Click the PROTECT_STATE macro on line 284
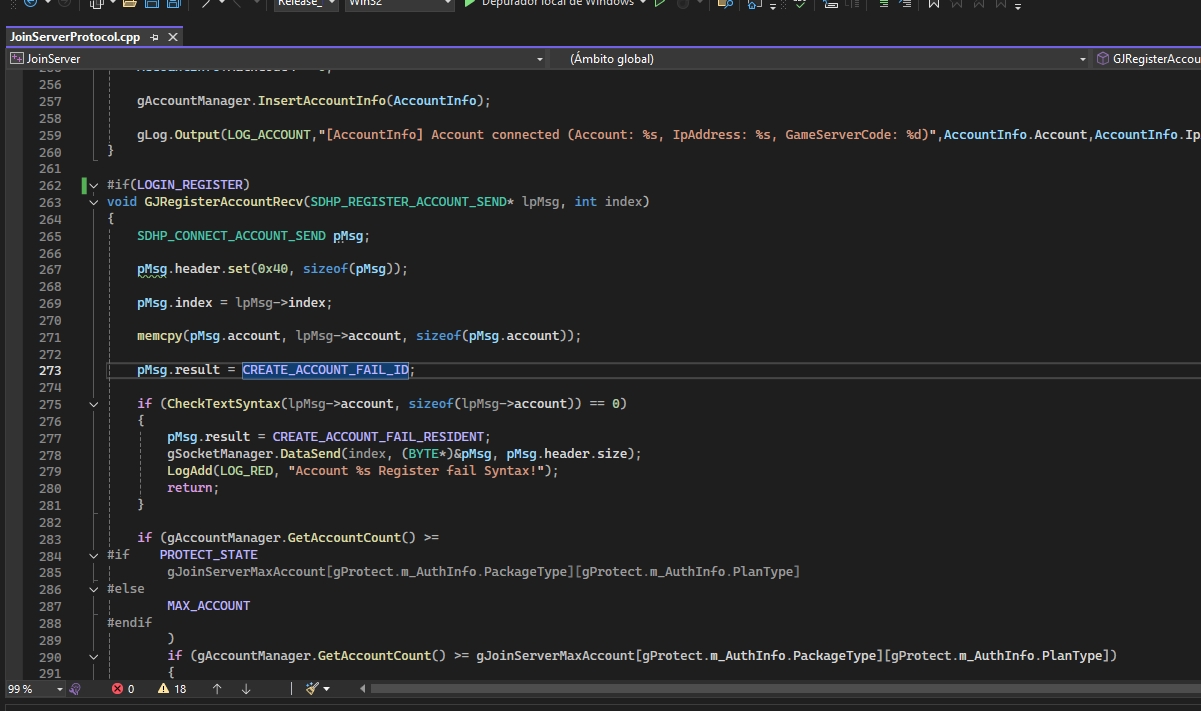This screenshot has height=711, width=1201. pyautogui.click(x=208, y=555)
